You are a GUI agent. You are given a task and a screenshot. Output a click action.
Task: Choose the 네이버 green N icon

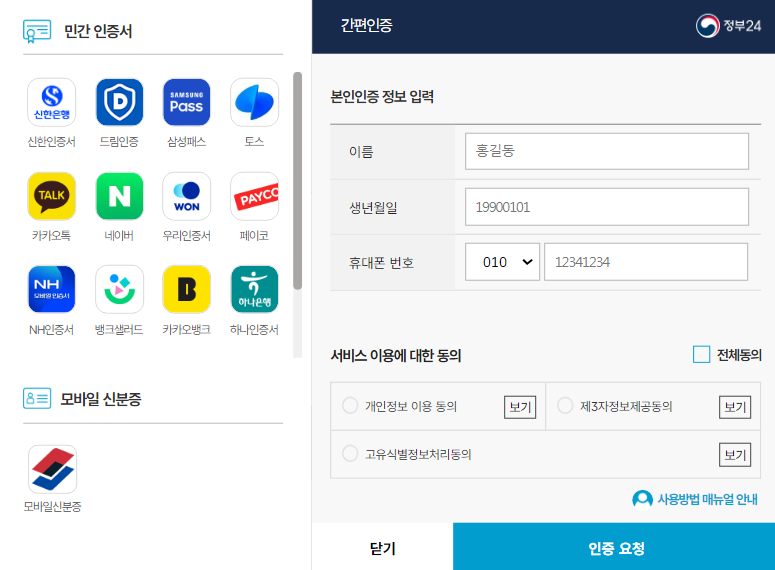(119, 196)
